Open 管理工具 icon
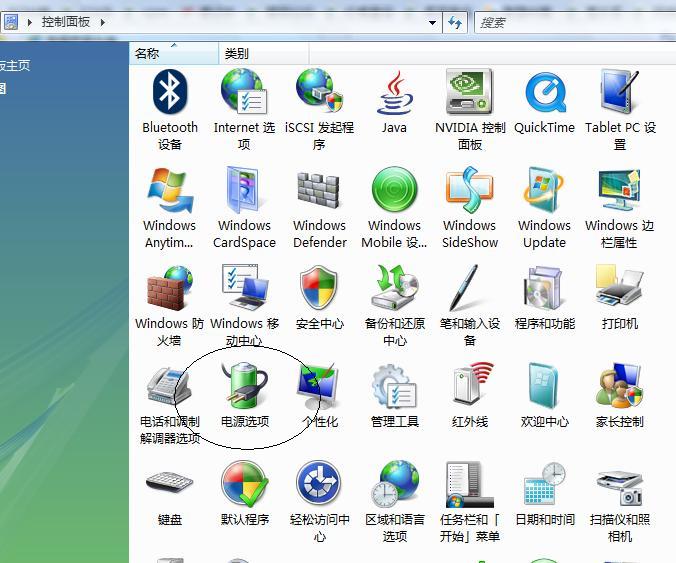Screen dimensions: 676x563 tap(394, 386)
